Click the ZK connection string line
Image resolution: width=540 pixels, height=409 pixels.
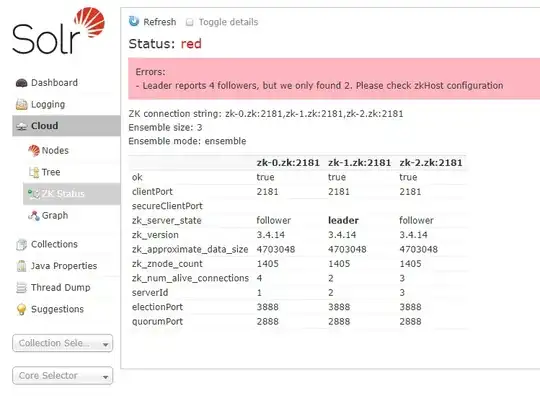point(266,114)
